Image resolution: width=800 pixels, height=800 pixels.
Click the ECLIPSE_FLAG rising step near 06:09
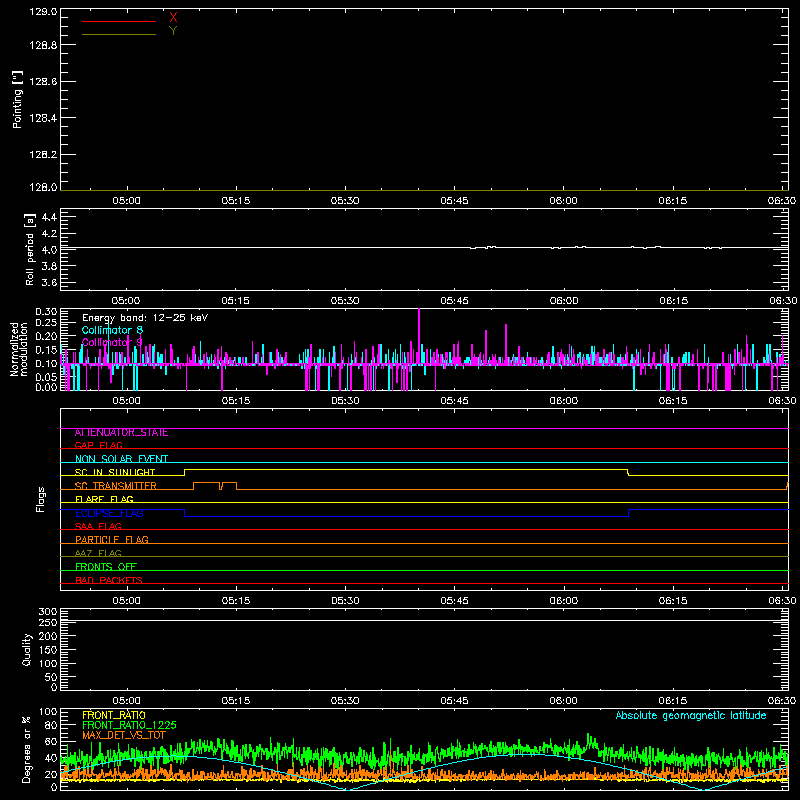629,513
